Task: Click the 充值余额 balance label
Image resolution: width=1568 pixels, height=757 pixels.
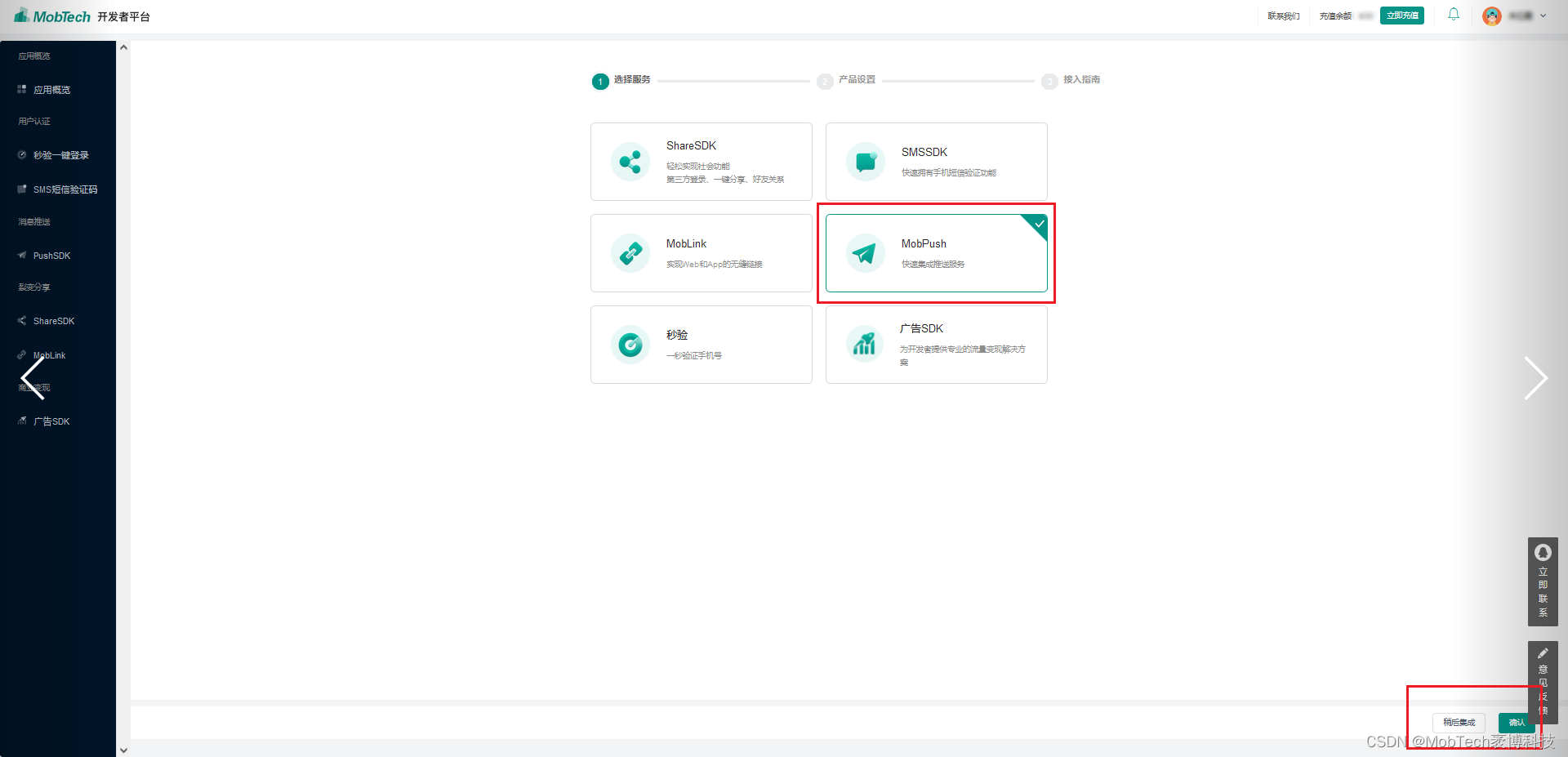Action: [1335, 16]
